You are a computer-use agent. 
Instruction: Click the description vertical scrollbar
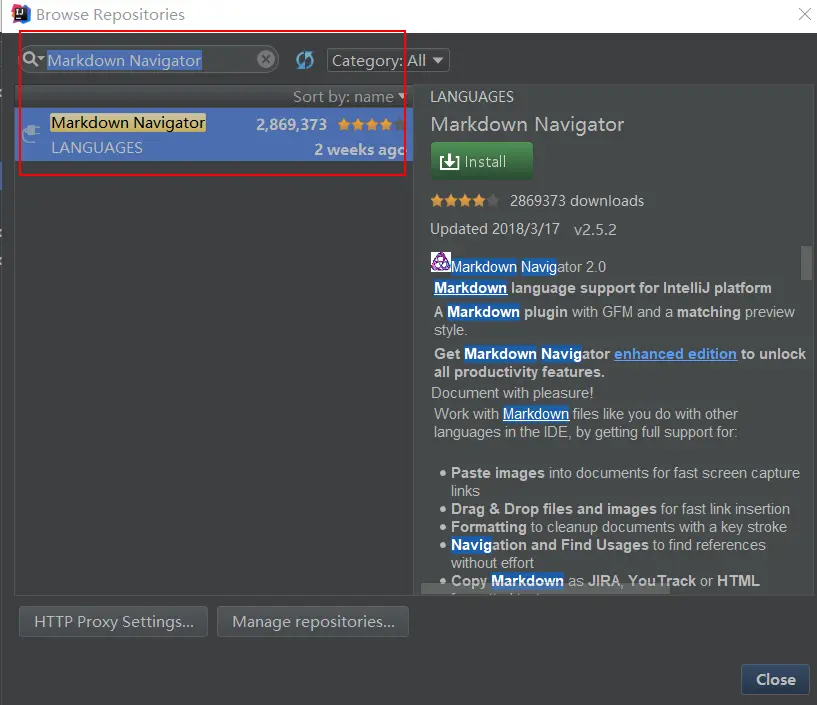[806, 263]
